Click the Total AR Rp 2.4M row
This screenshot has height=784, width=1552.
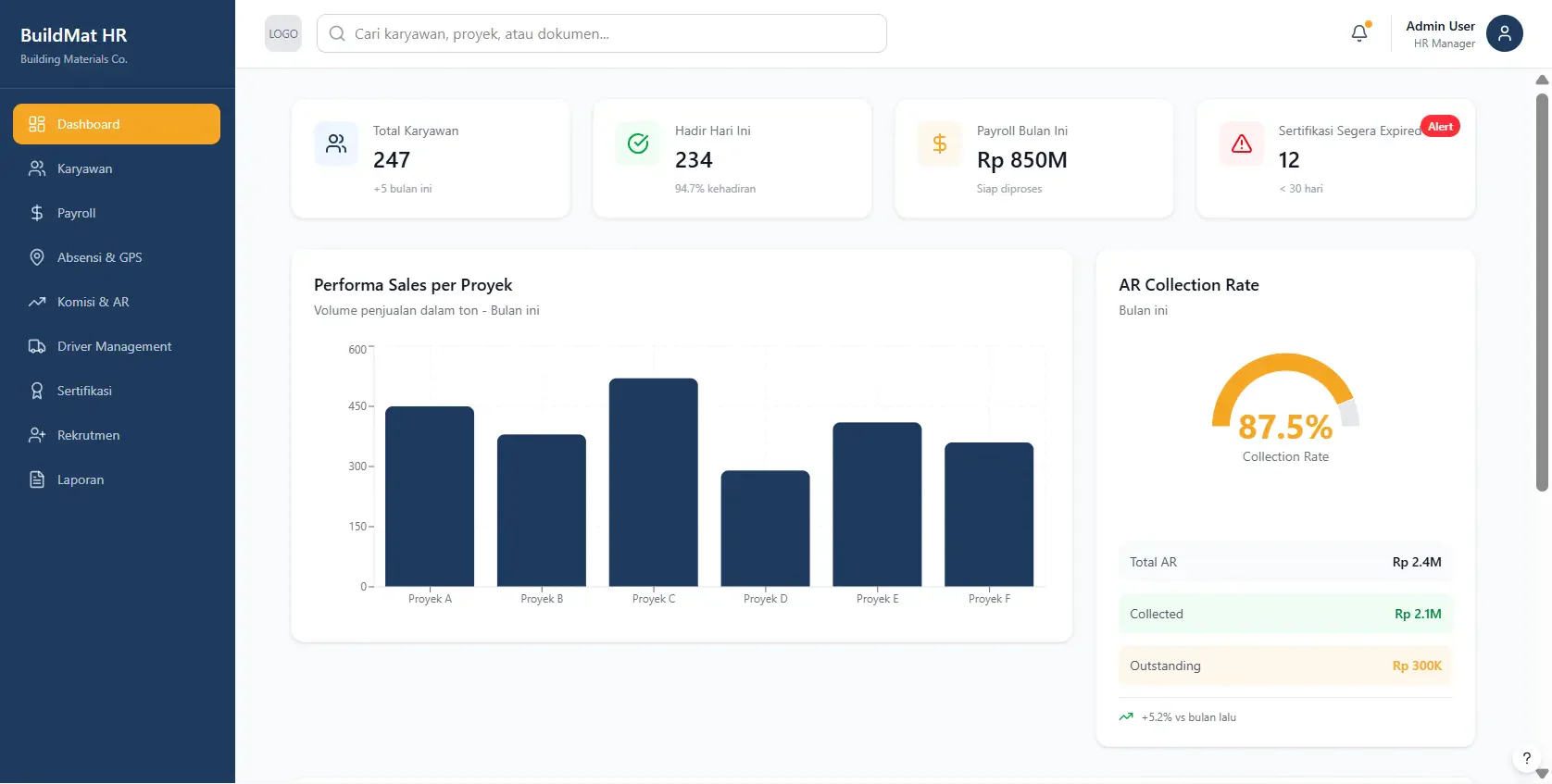[x=1285, y=562]
